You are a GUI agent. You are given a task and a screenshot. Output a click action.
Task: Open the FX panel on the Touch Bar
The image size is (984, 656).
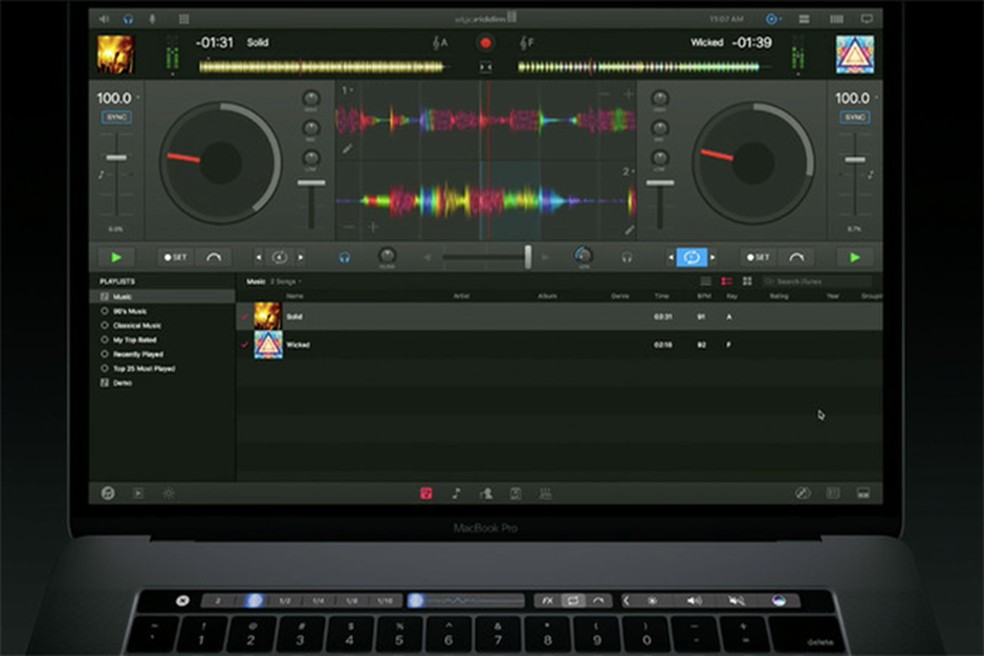(548, 600)
